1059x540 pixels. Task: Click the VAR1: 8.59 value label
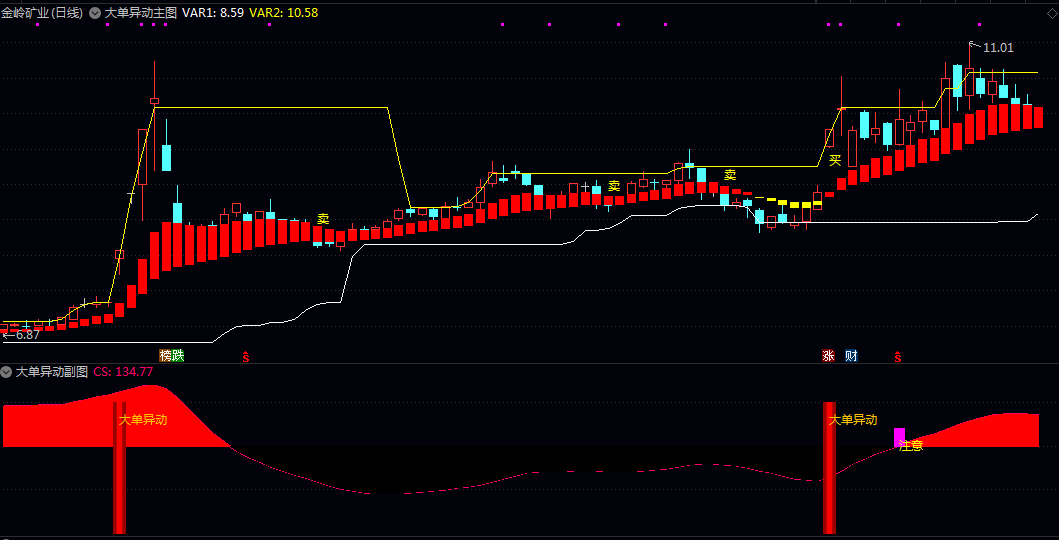pyautogui.click(x=213, y=12)
